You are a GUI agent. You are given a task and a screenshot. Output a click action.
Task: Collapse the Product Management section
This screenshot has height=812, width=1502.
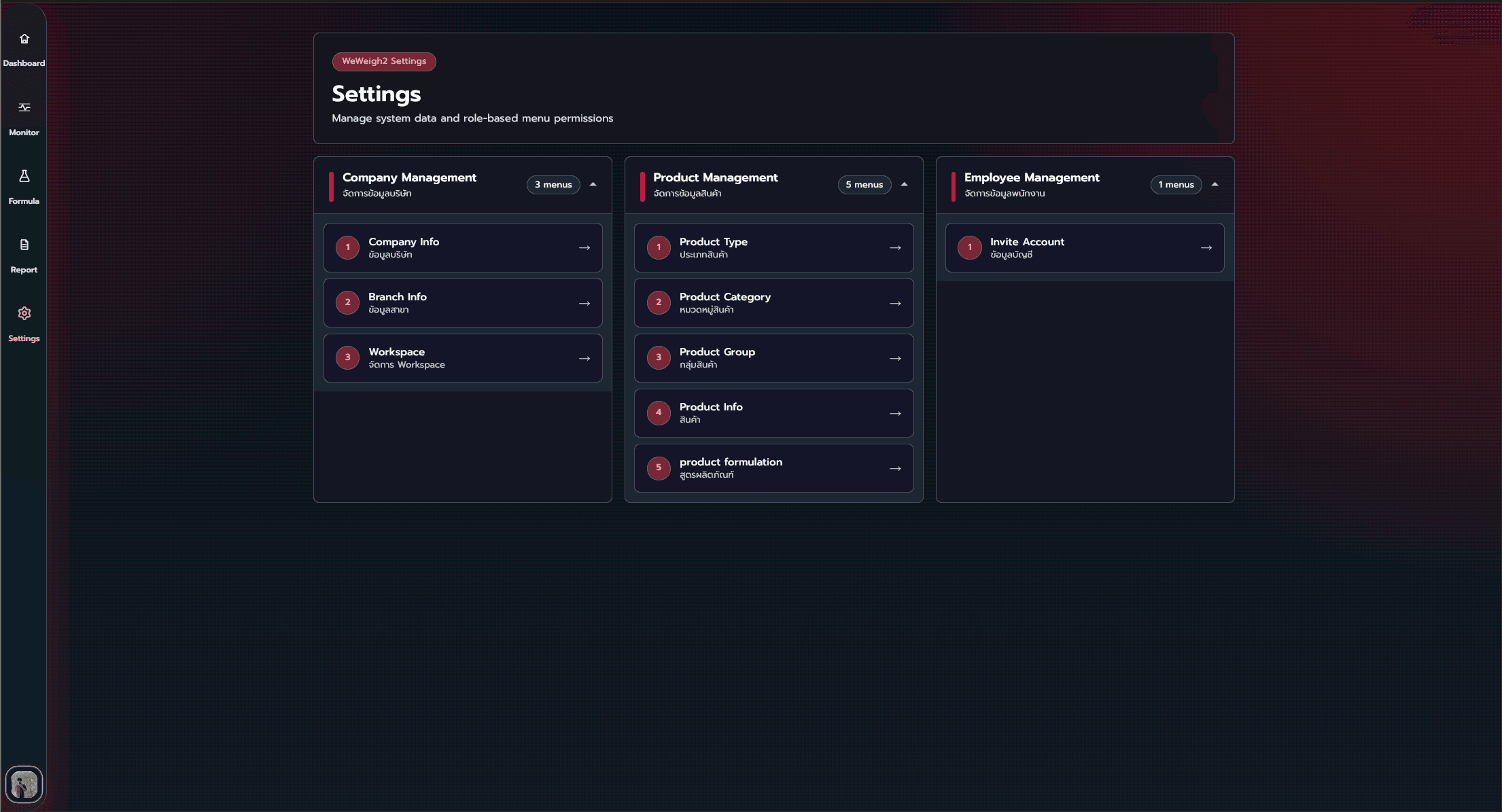pyautogui.click(x=905, y=185)
